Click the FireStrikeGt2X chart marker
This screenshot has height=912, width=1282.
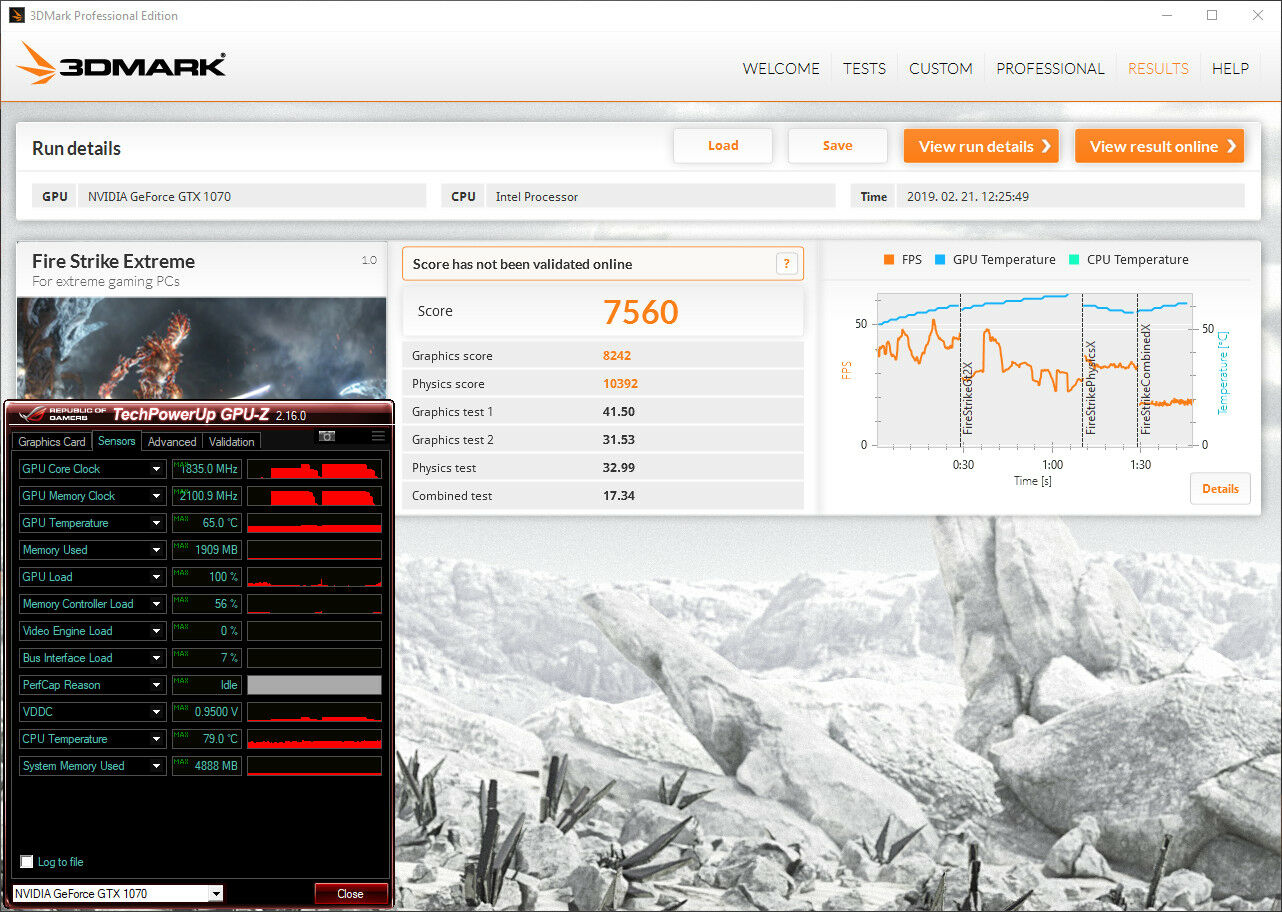(x=967, y=398)
